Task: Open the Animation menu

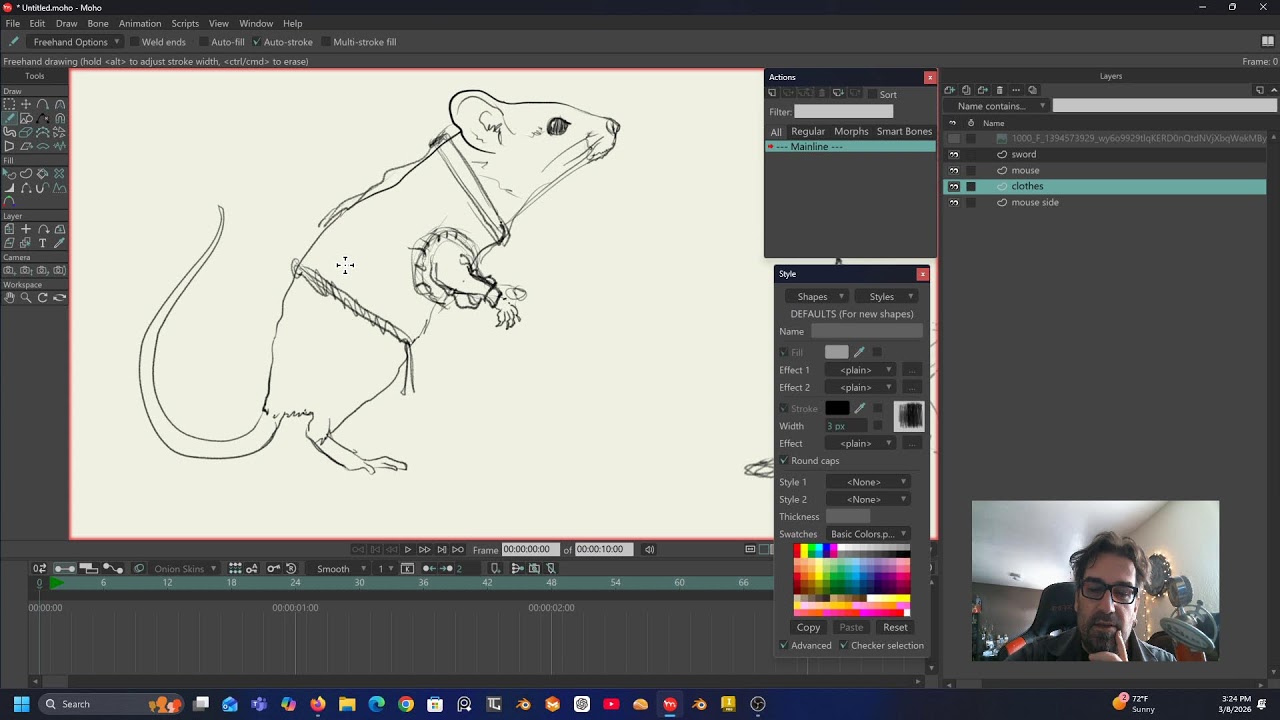Action: (x=140, y=23)
